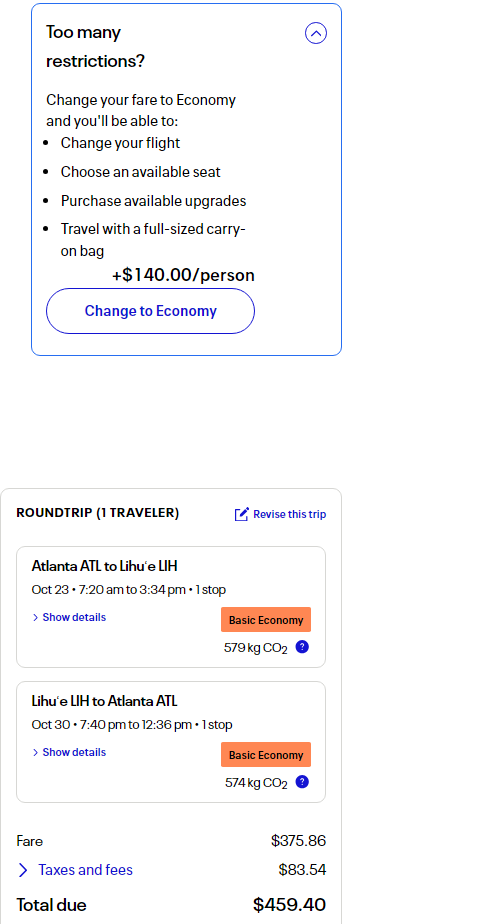Click the Lihu'e LIH to Atlanta ATL heading
500x924 pixels.
(x=104, y=701)
